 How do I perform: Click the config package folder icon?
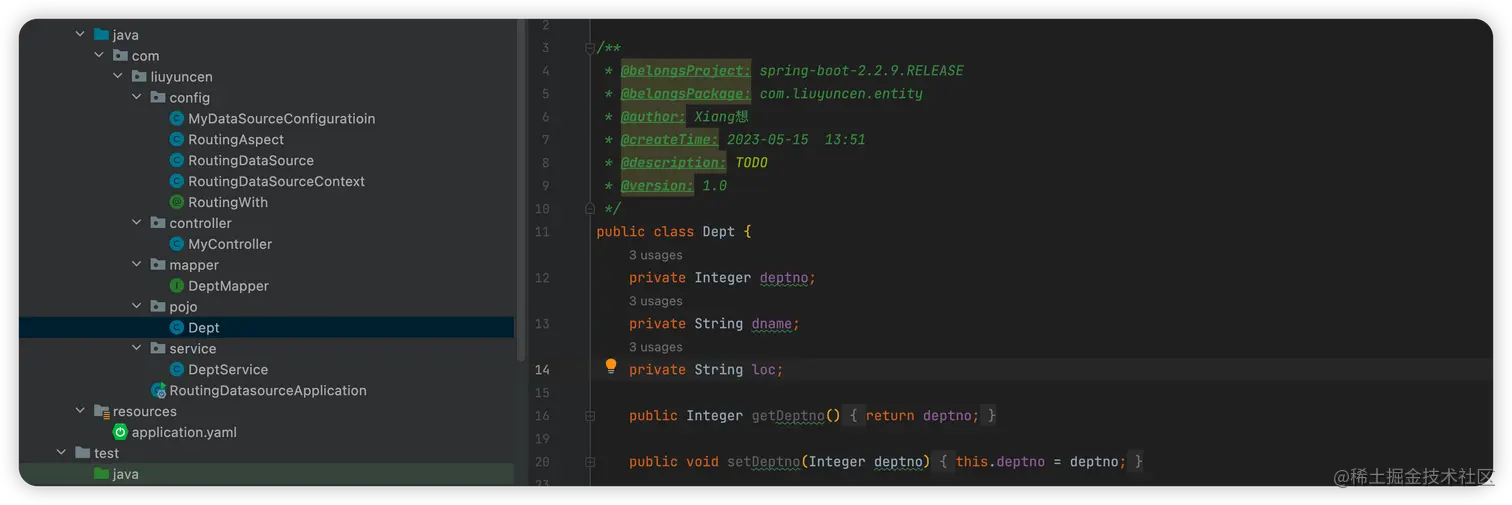(158, 97)
